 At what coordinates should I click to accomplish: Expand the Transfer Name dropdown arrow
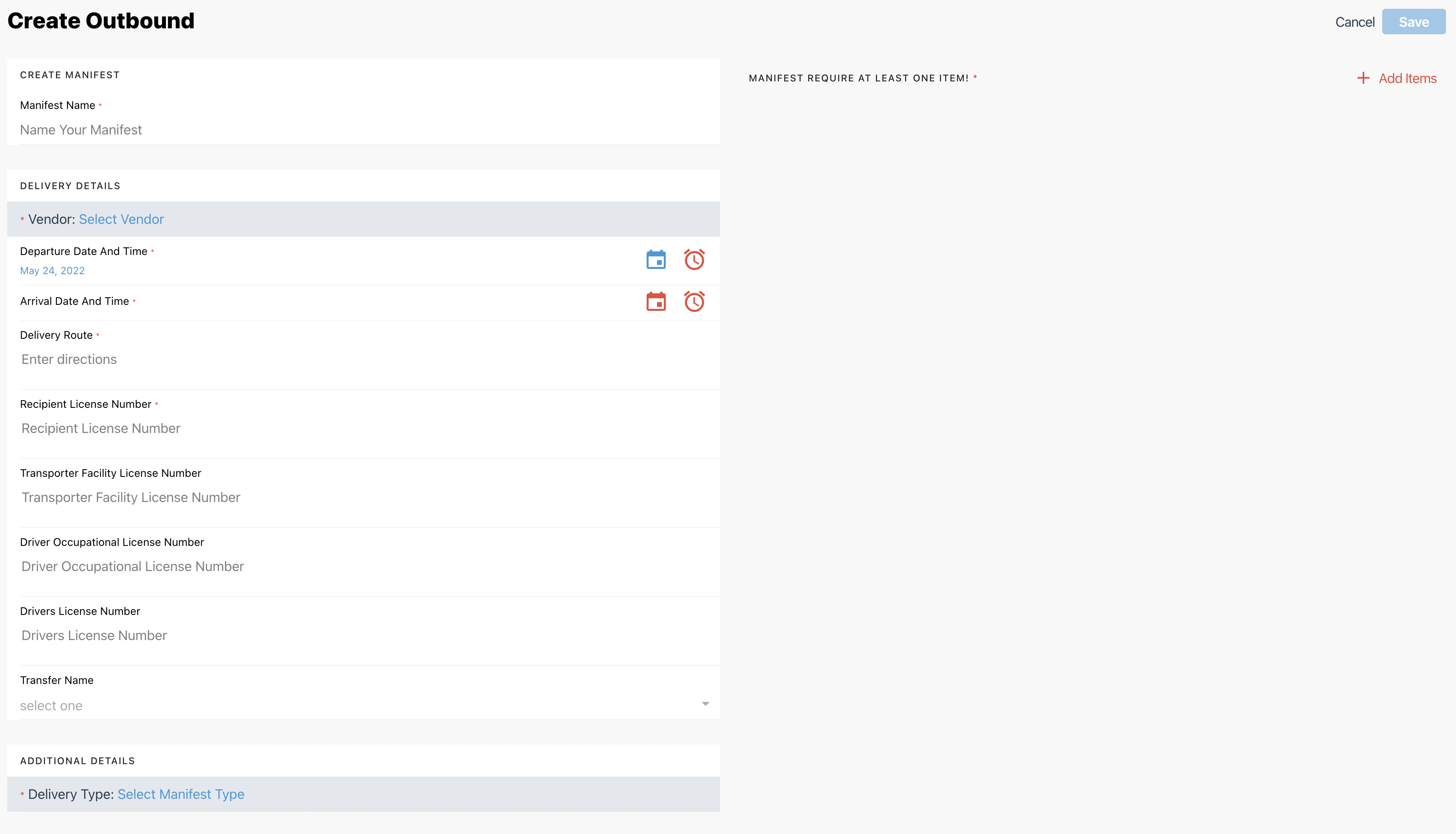point(705,704)
